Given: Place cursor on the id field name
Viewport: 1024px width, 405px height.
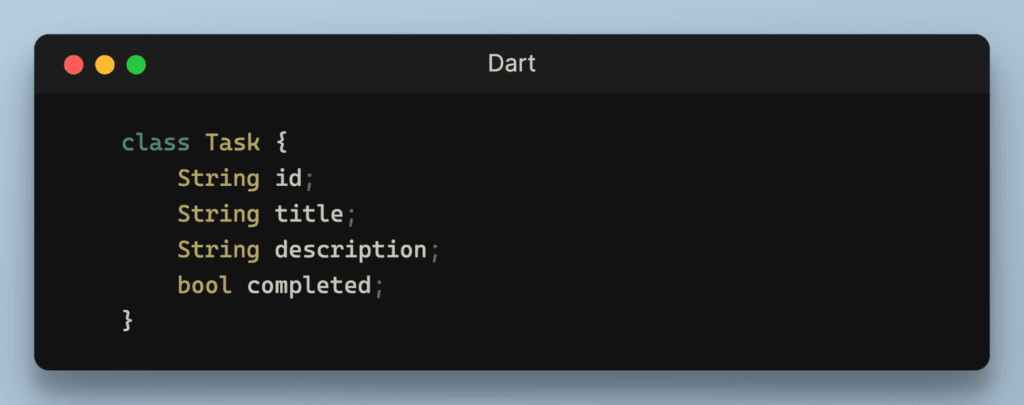Looking at the screenshot, I should tap(288, 178).
